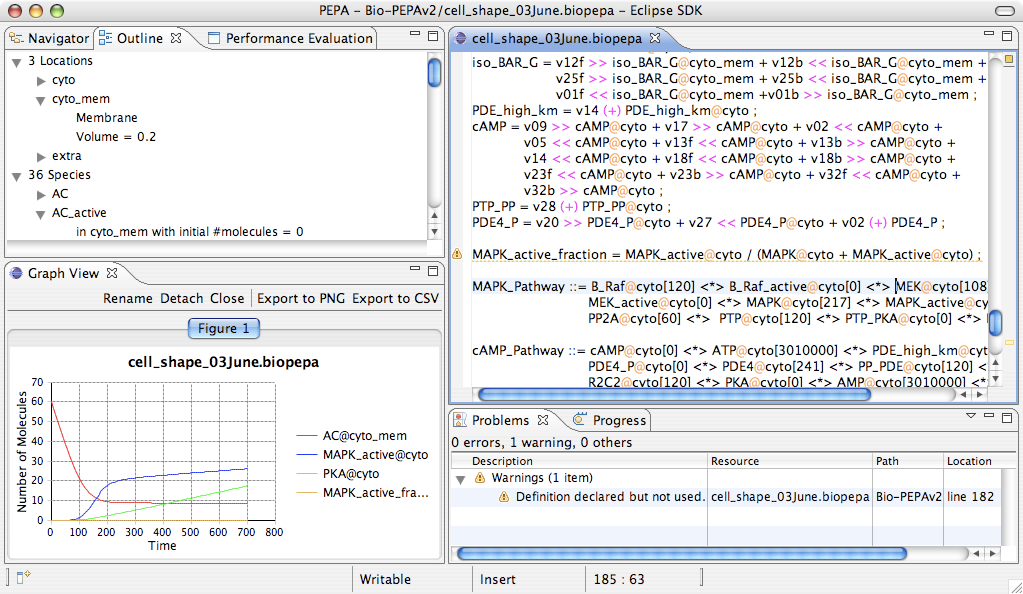Close the Outline view with its X icon

[176, 38]
